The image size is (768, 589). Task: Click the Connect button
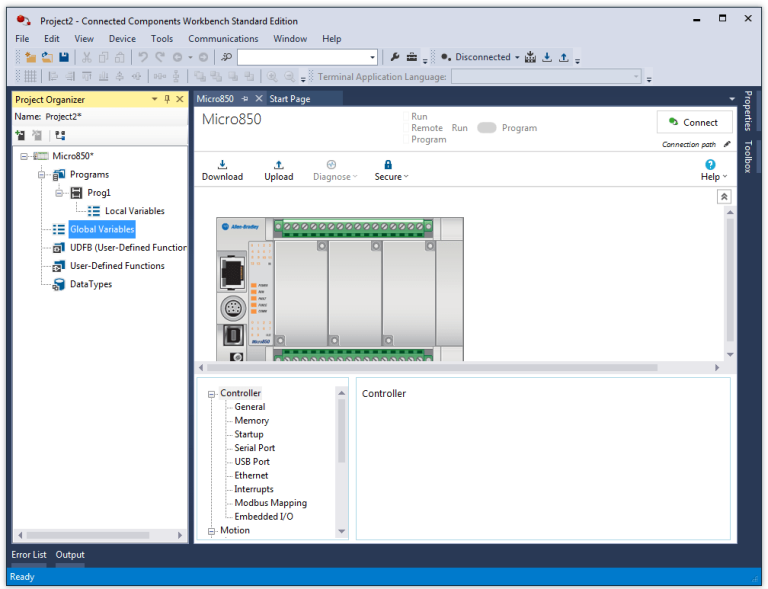click(x=694, y=122)
